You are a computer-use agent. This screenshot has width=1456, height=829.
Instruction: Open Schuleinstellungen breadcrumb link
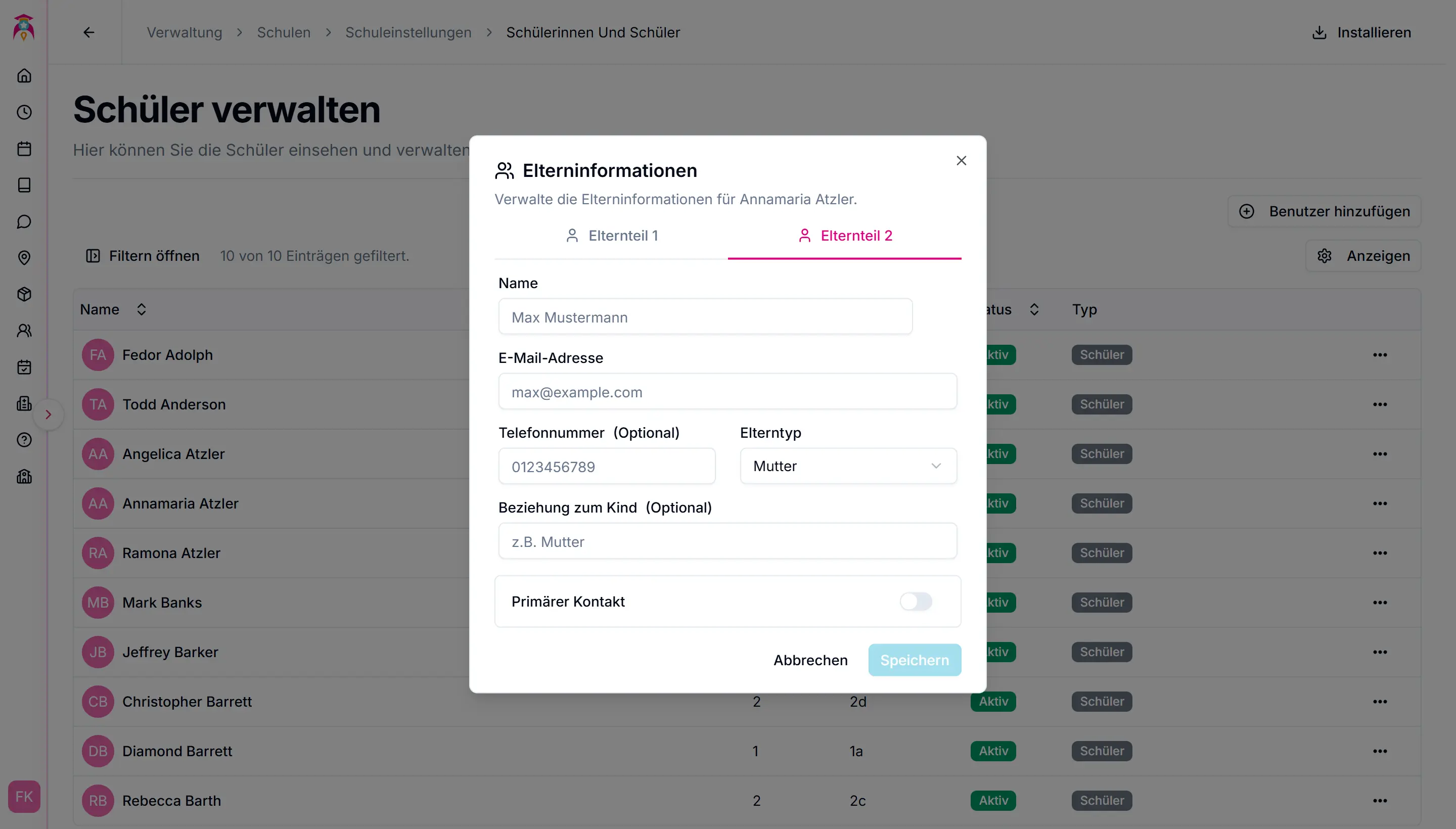pyautogui.click(x=408, y=32)
